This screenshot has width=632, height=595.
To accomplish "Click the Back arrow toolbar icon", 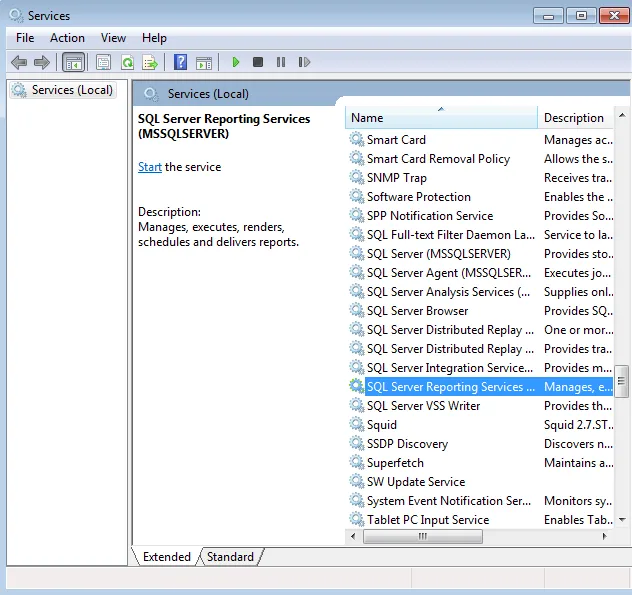I will (19, 62).
